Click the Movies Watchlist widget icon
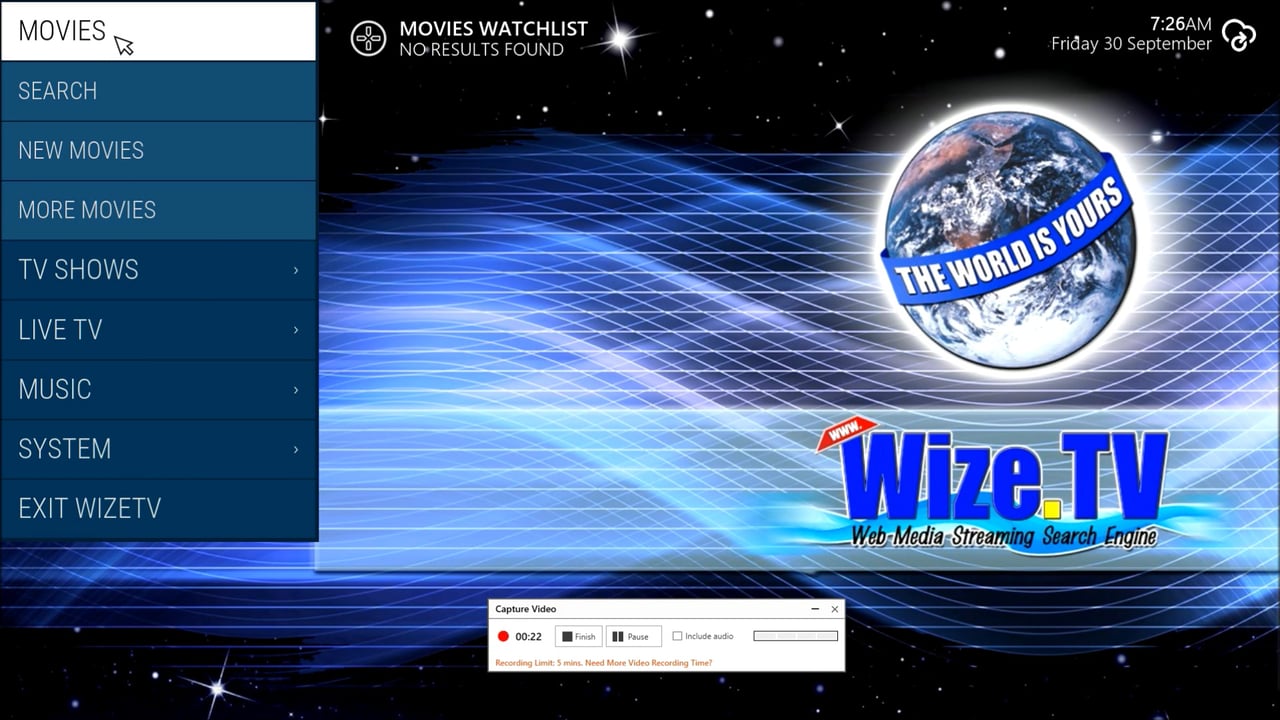The width and height of the screenshot is (1280, 720). (368, 38)
